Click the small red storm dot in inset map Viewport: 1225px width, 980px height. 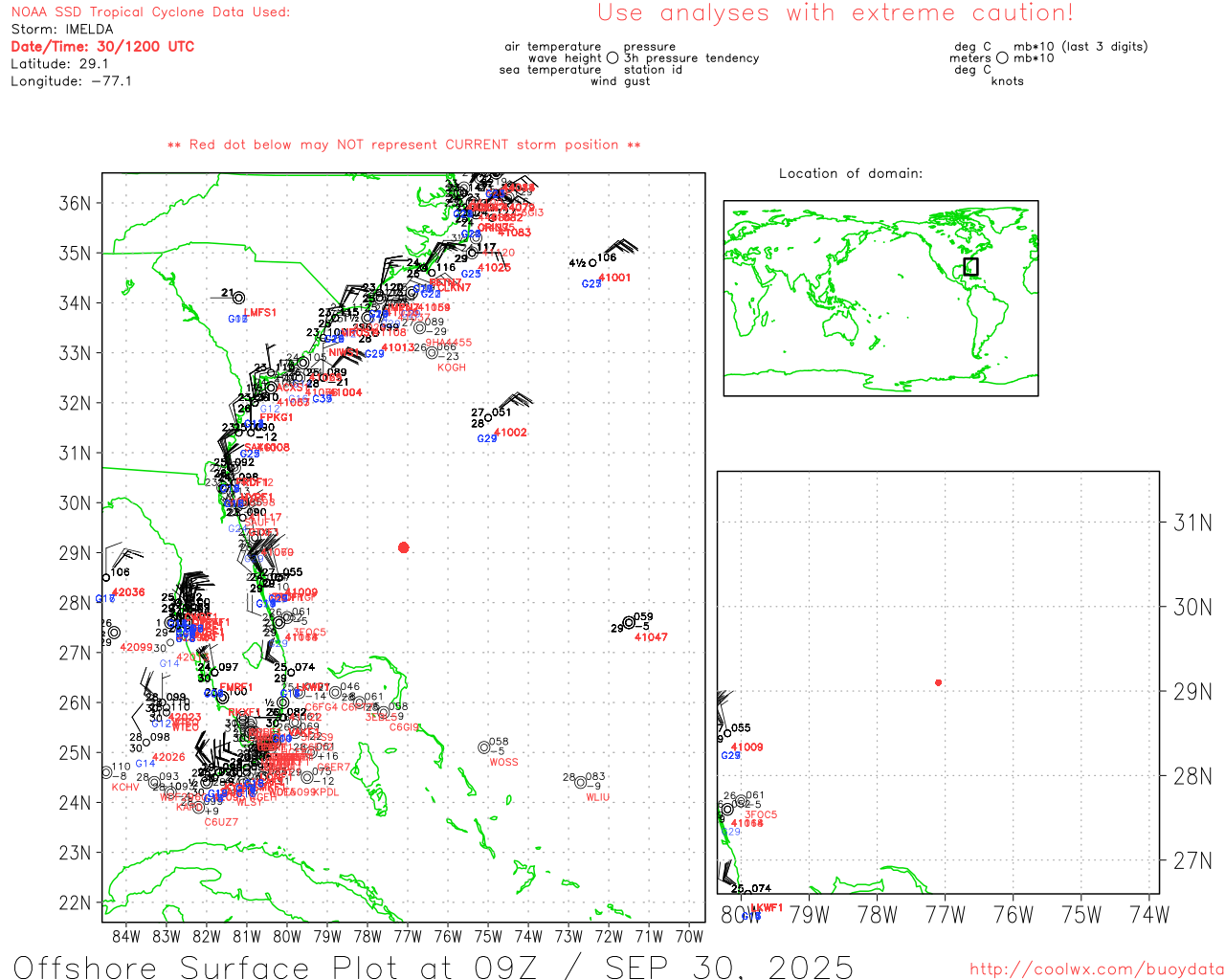coord(938,682)
